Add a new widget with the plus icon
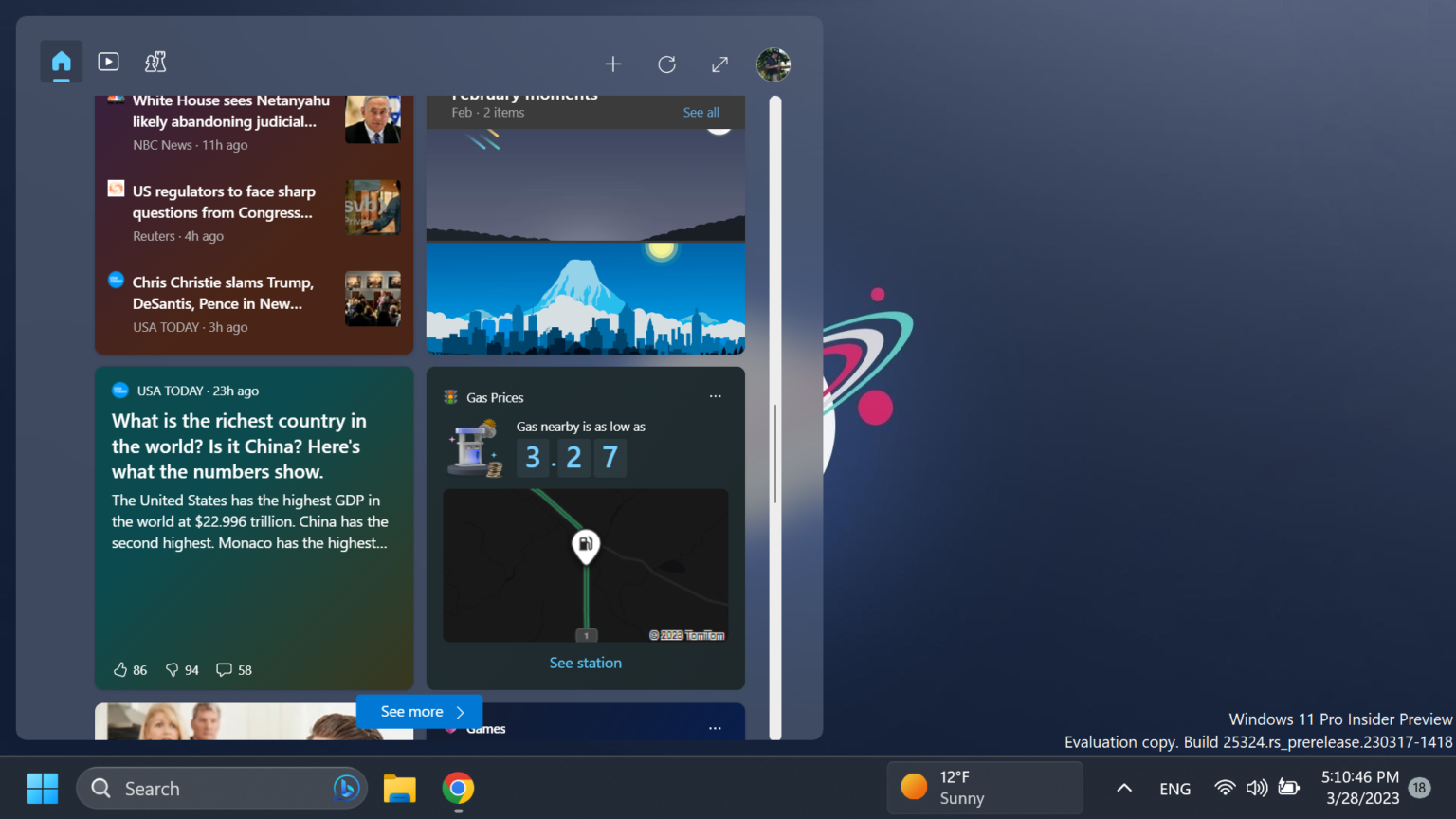1456x819 pixels. 613,64
